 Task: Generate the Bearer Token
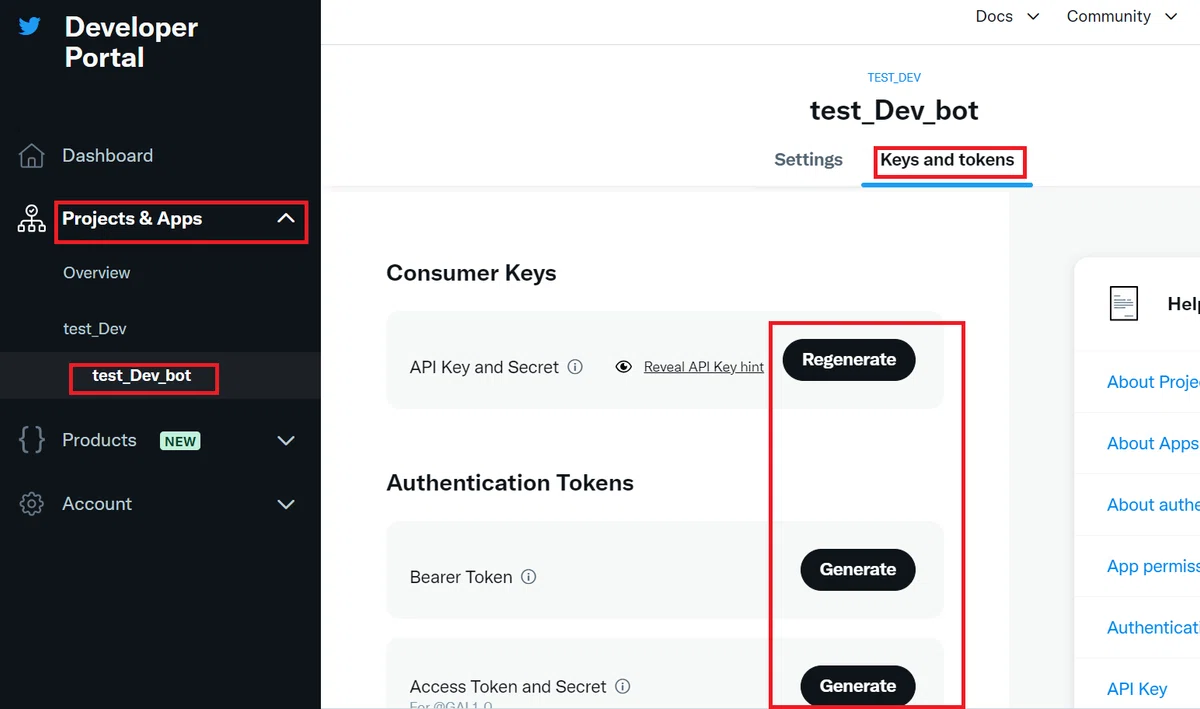coord(858,570)
